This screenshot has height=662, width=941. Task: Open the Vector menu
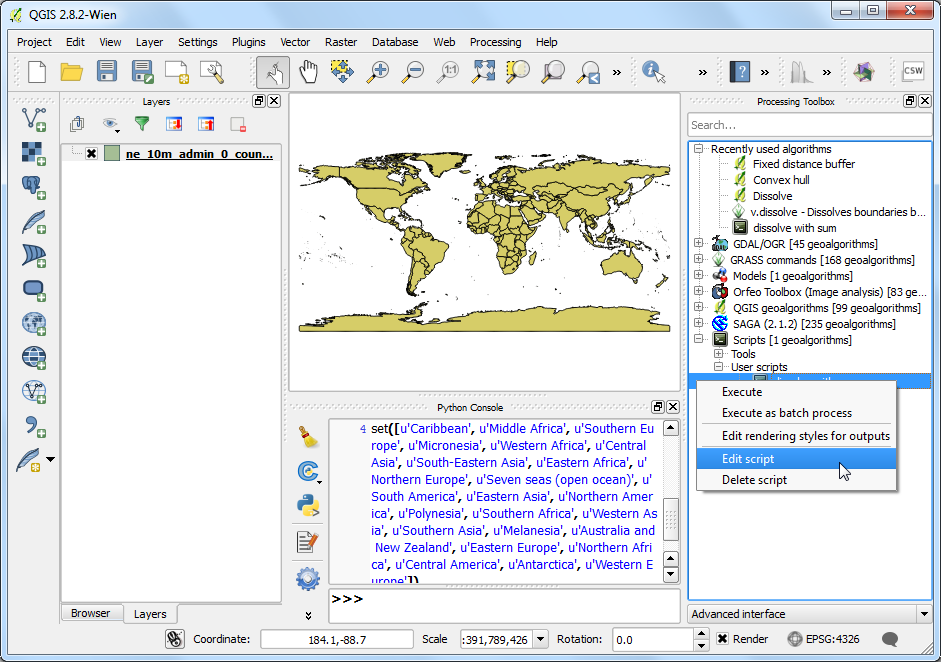tap(295, 42)
